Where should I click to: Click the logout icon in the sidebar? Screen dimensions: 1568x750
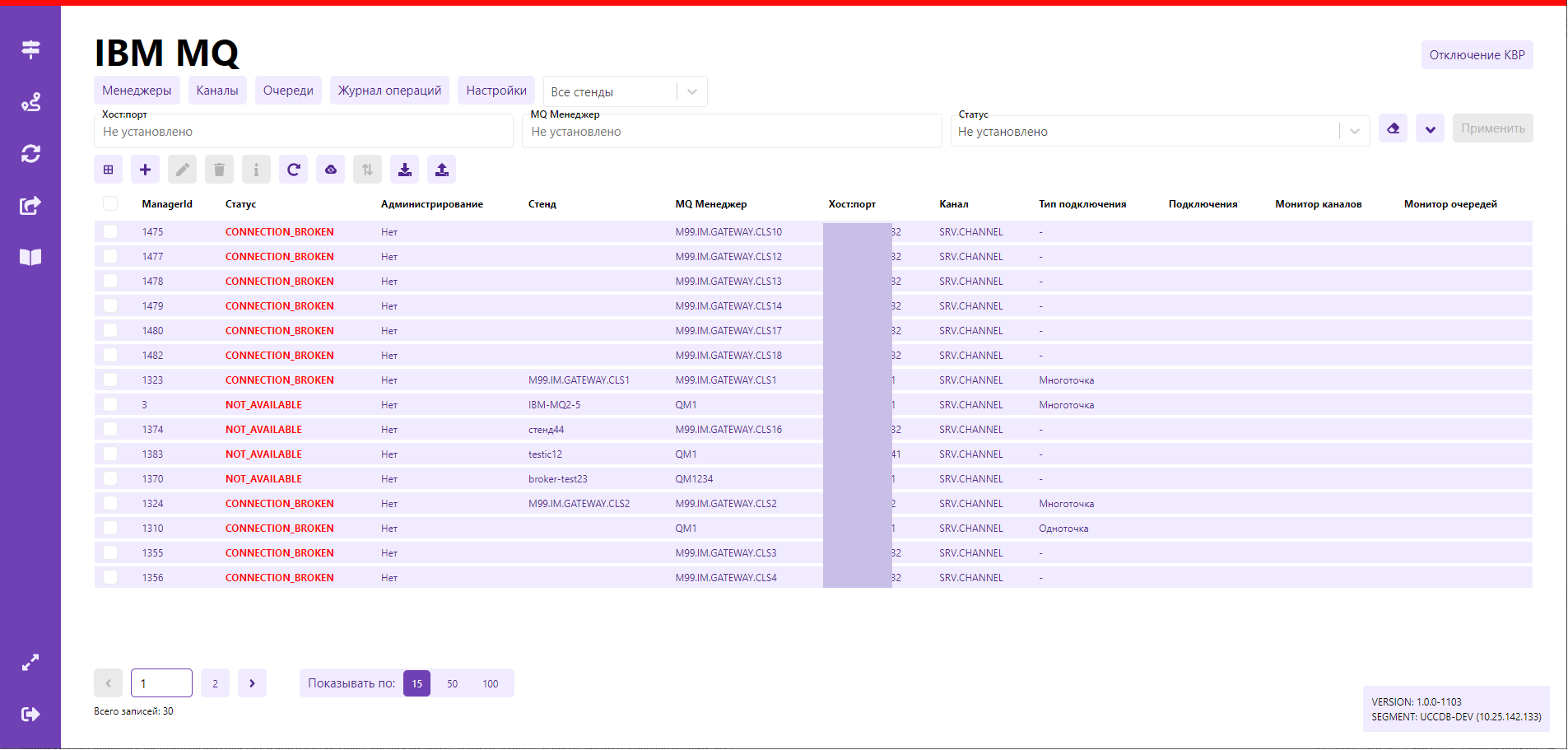[x=30, y=714]
